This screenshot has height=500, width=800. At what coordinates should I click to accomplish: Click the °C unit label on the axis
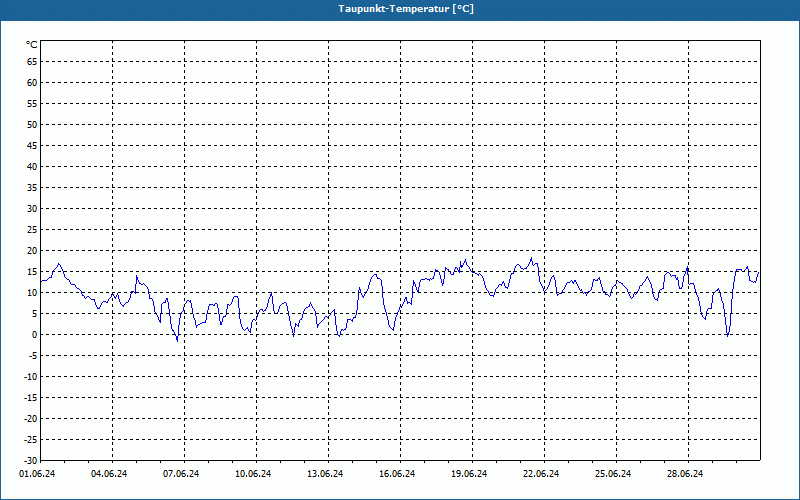coord(32,45)
